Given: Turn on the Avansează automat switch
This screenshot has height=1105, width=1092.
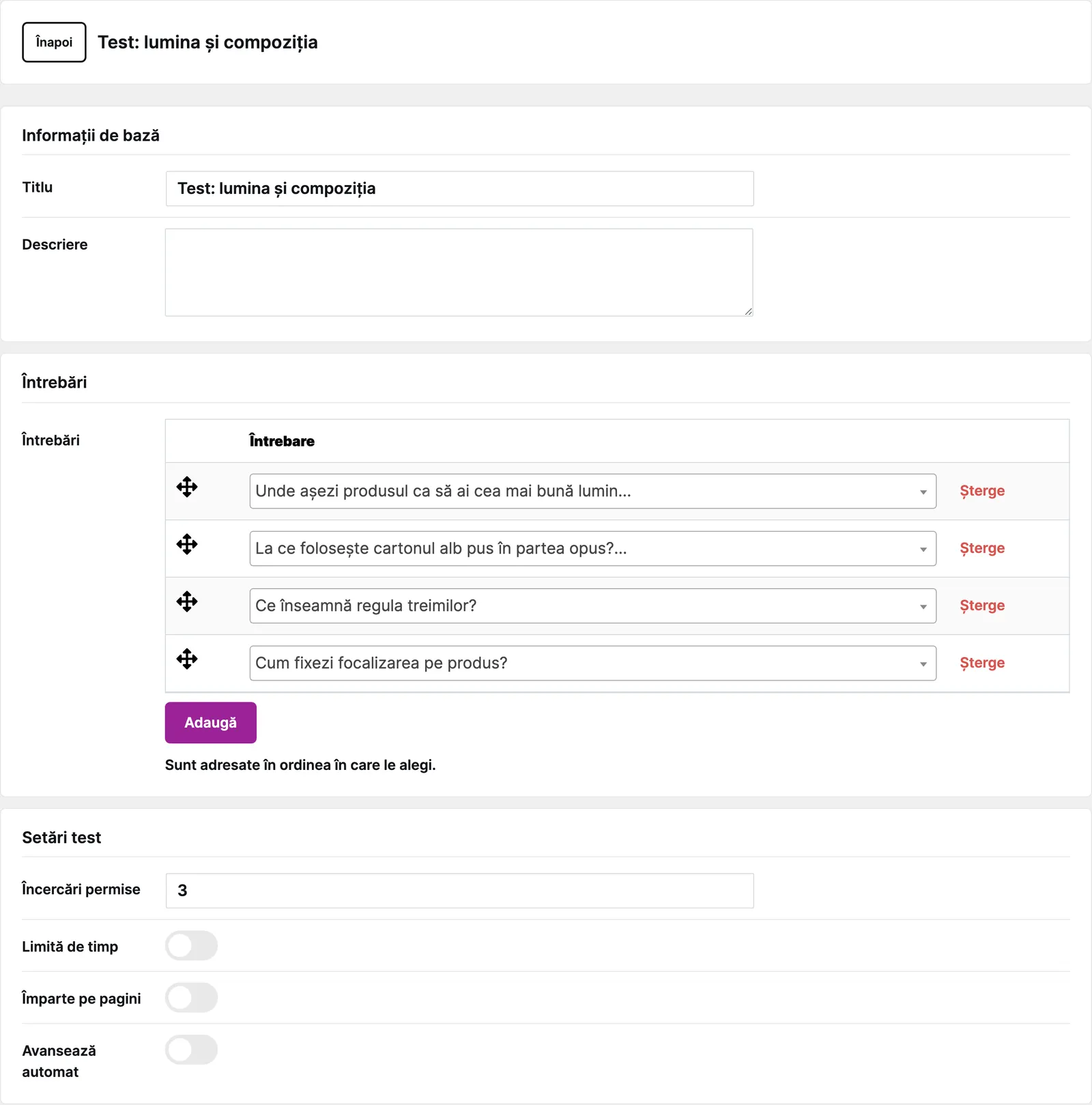Looking at the screenshot, I should 191,1050.
